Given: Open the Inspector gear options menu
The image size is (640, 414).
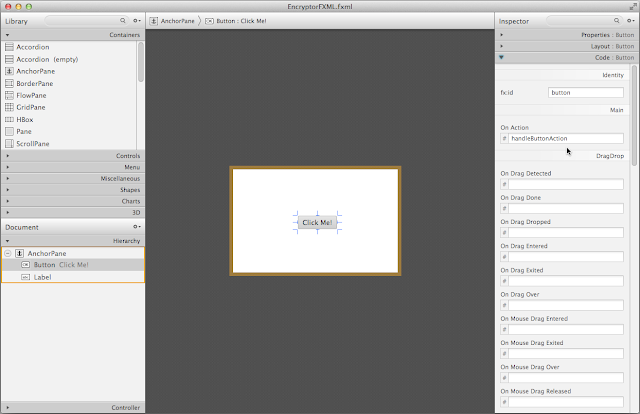Looking at the screenshot, I should tap(631, 20).
